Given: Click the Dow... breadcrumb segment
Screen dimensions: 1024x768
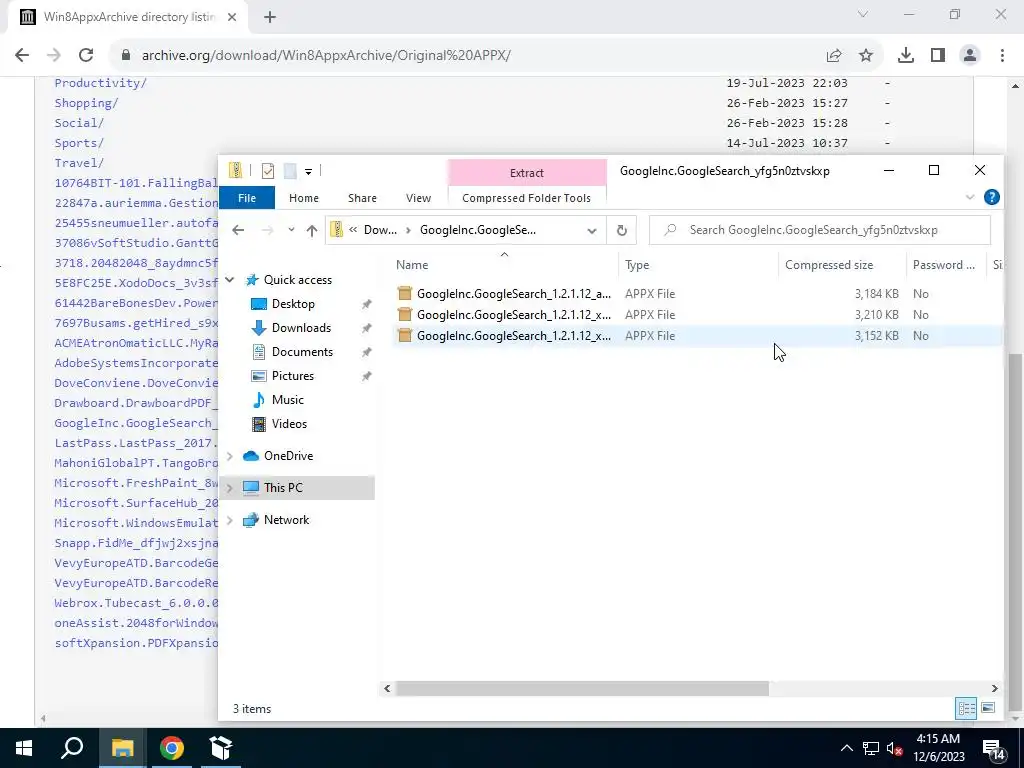Looking at the screenshot, I should (380, 230).
